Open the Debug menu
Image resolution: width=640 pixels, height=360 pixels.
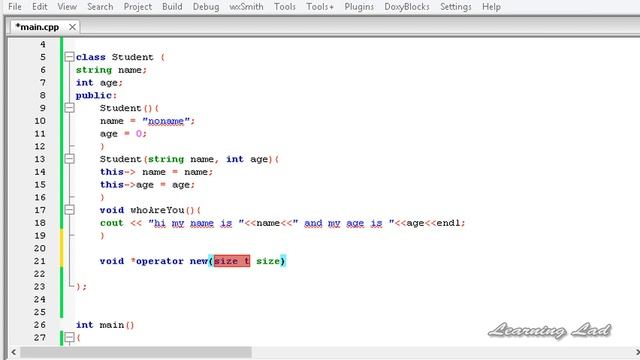point(206,7)
